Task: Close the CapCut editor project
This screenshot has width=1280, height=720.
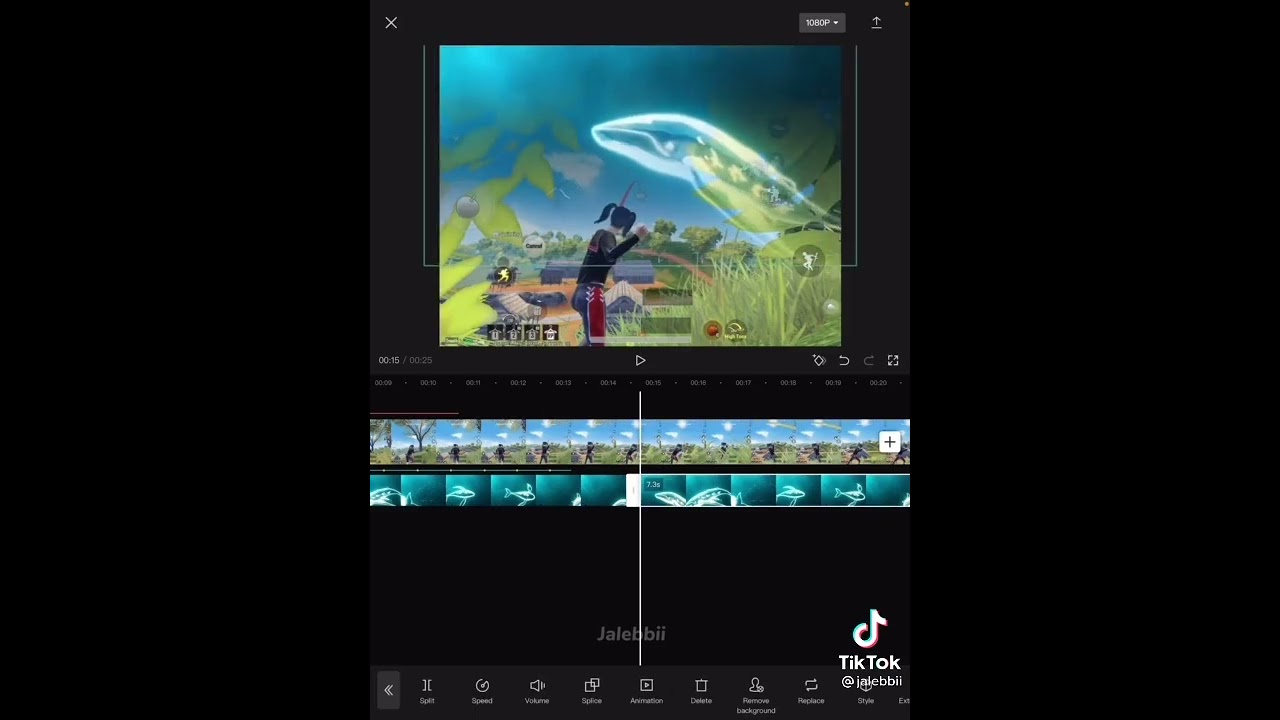Action: pyautogui.click(x=391, y=22)
